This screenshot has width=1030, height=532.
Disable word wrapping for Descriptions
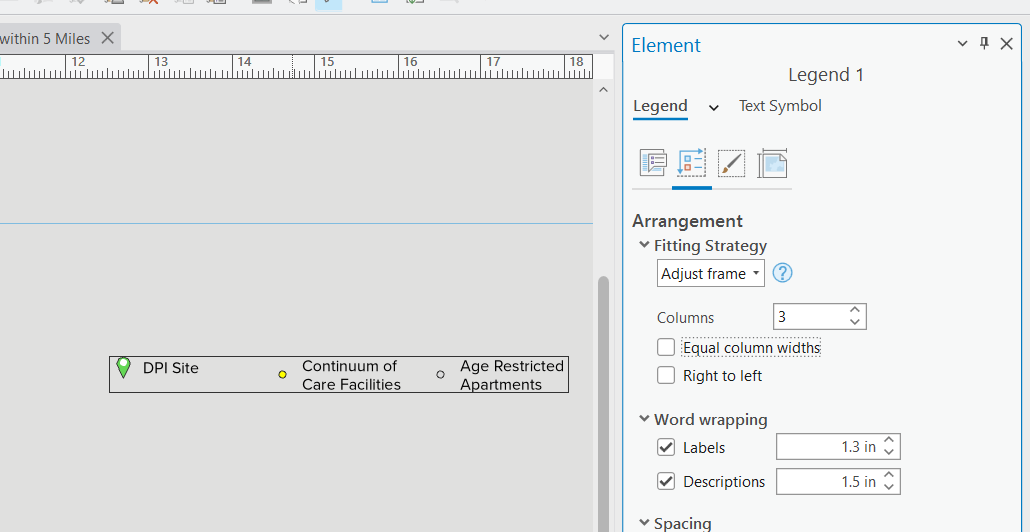coord(666,481)
